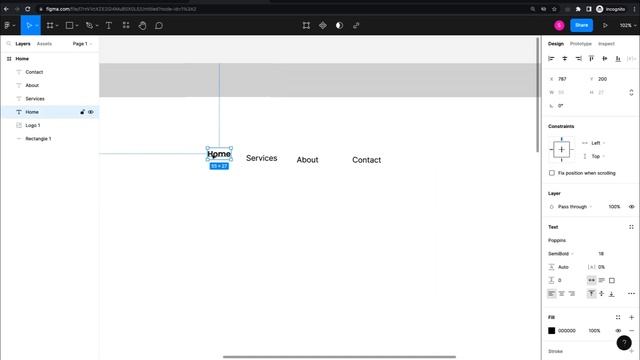
Task: Click the constrain proportions icon
Action: tap(631, 93)
